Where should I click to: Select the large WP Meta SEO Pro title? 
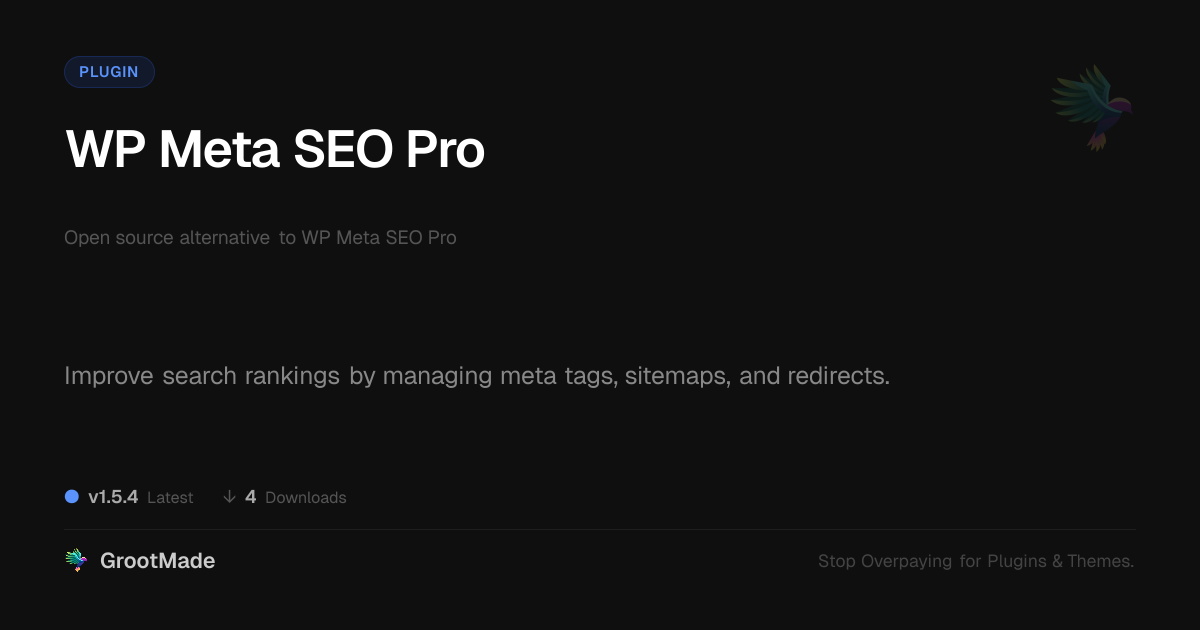(275, 150)
